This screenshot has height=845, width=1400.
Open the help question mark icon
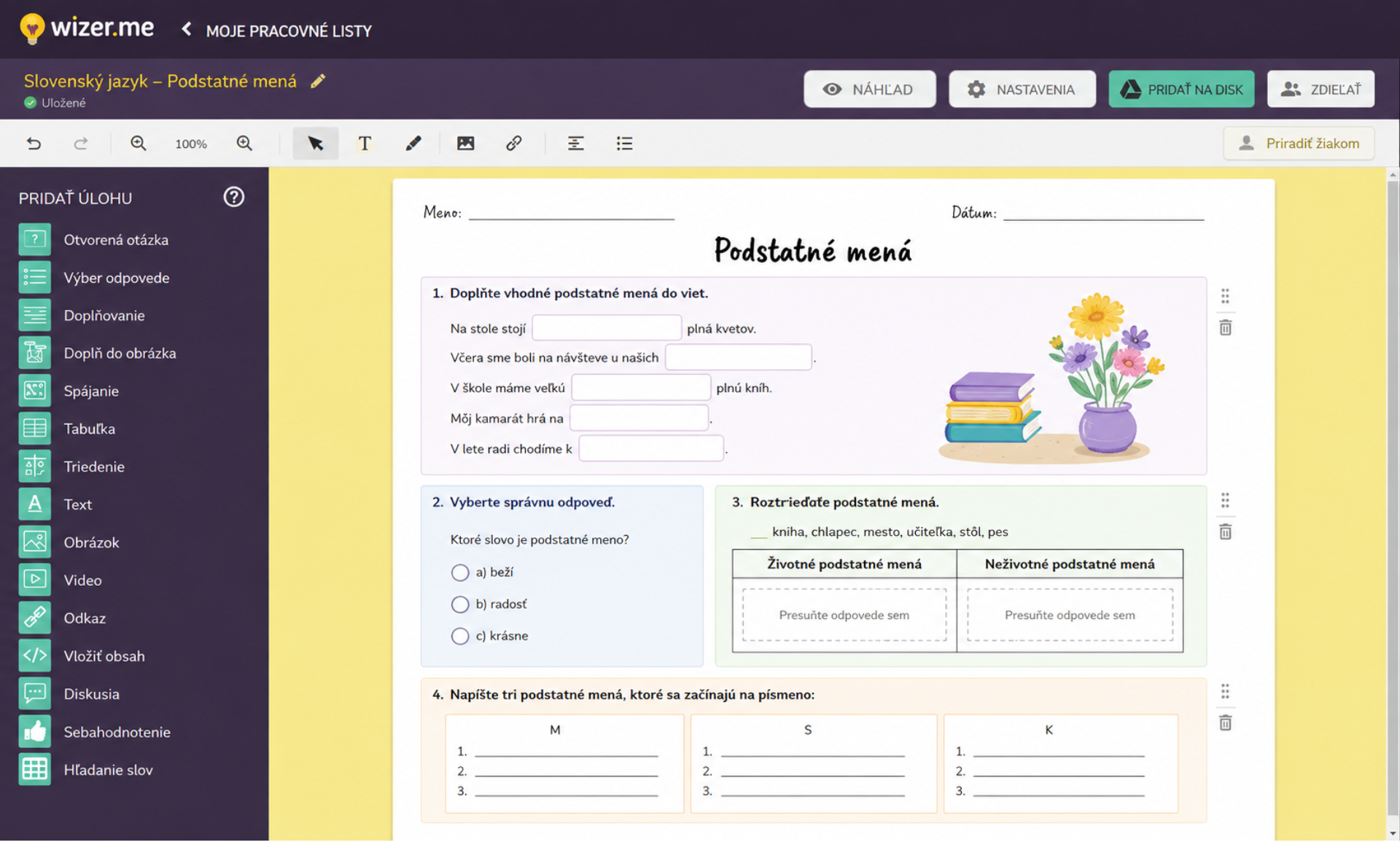234,198
